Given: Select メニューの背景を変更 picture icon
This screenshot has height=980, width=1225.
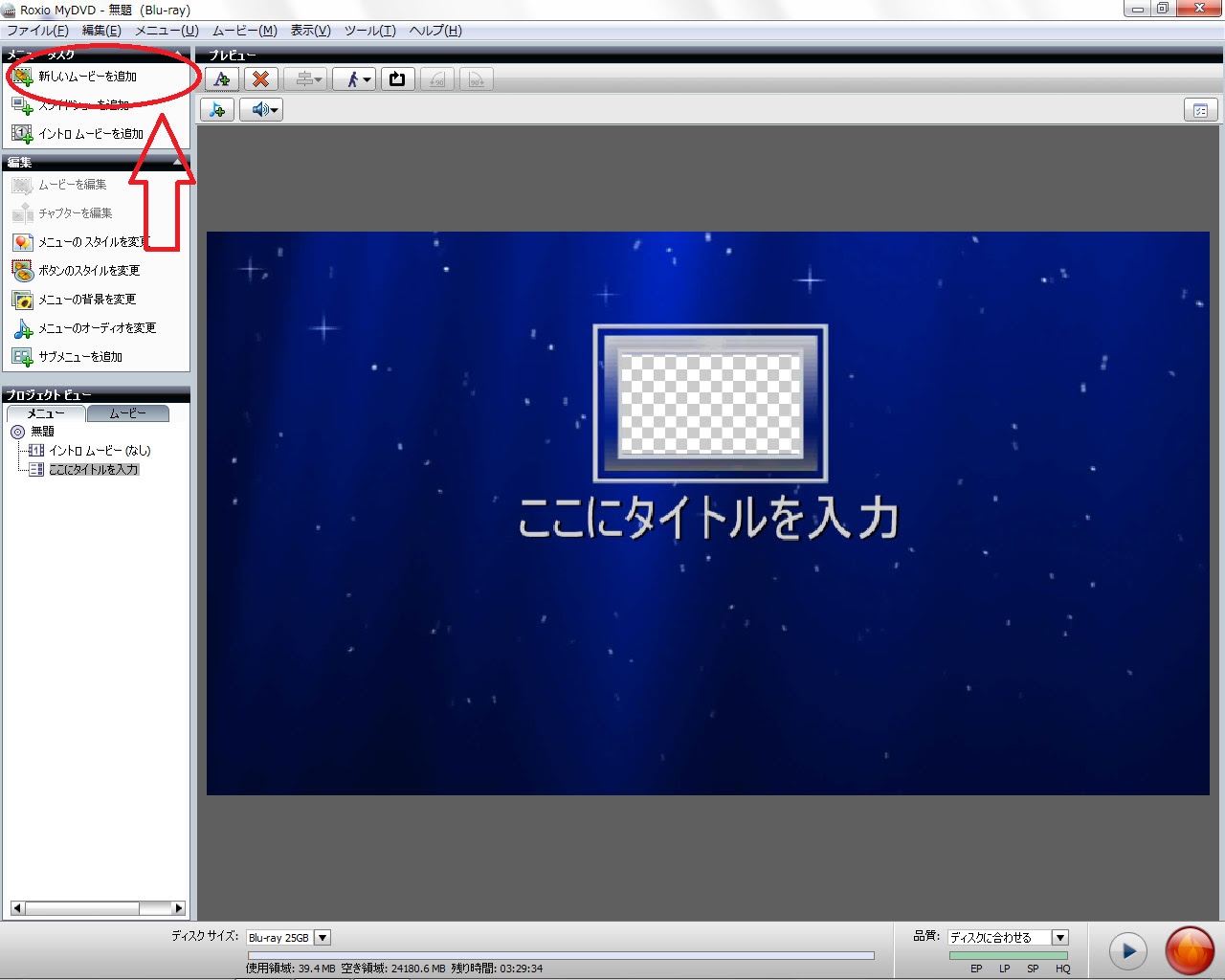Looking at the screenshot, I should (22, 300).
